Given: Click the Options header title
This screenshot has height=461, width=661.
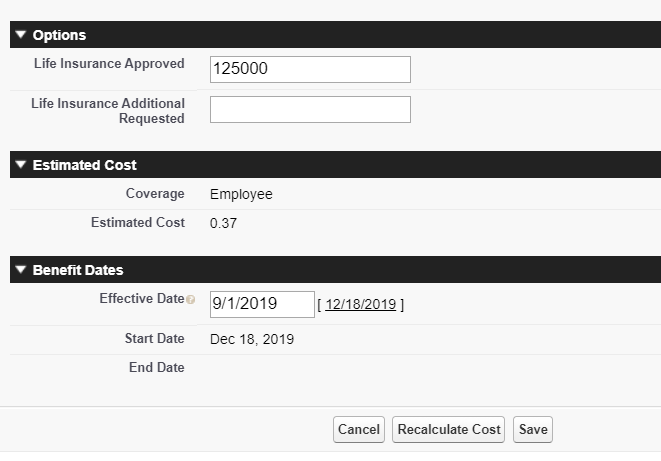Looking at the screenshot, I should 59,35.
